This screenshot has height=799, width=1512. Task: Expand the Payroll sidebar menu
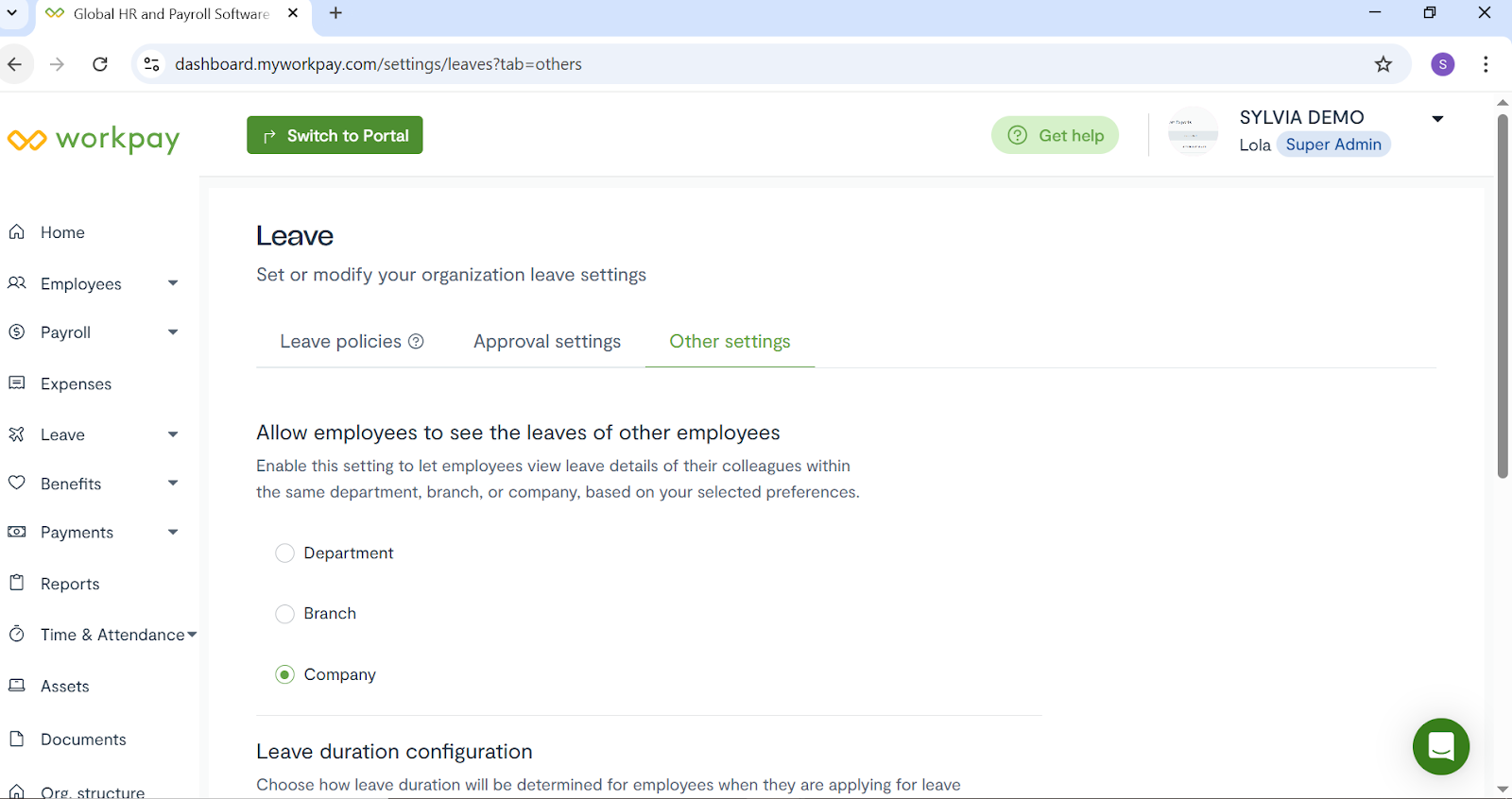(173, 332)
